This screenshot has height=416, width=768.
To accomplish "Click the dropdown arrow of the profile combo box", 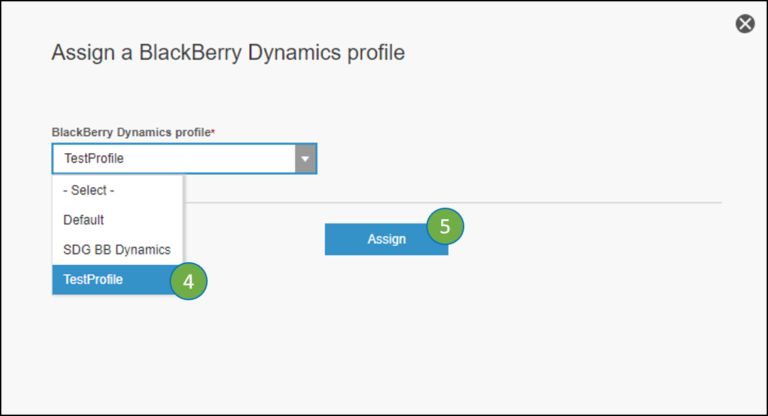I will tap(305, 159).
